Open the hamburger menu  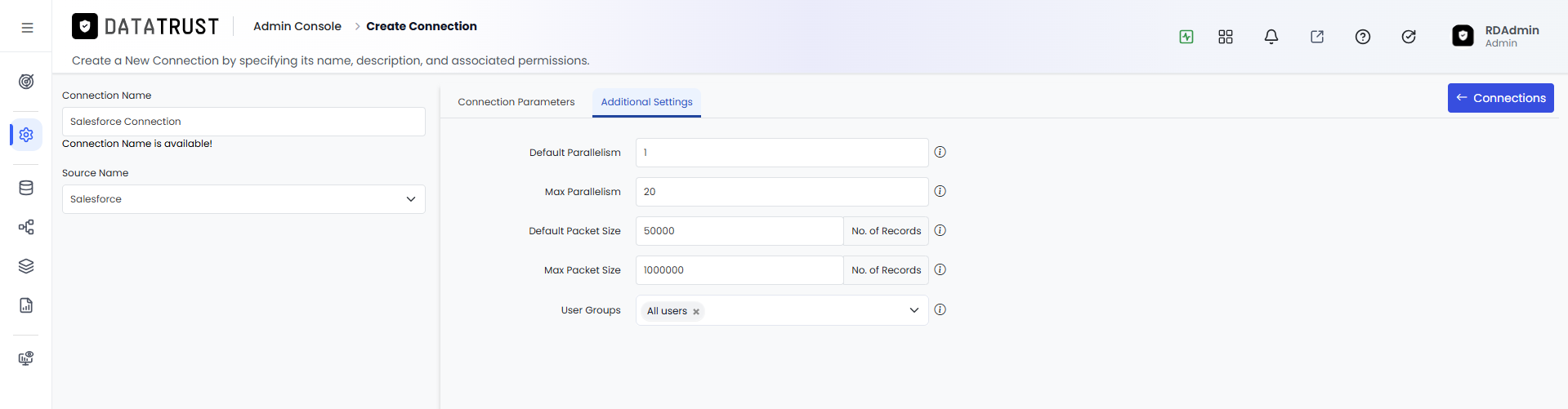(27, 28)
